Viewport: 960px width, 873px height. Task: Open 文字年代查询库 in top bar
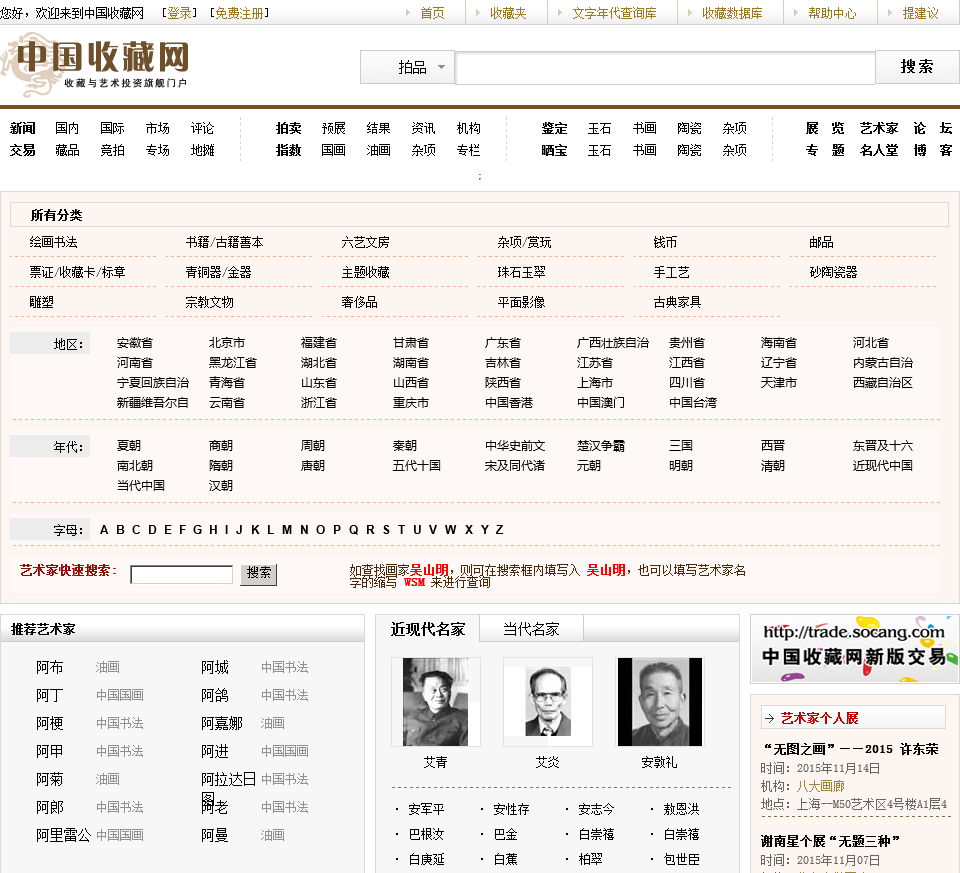pos(614,13)
